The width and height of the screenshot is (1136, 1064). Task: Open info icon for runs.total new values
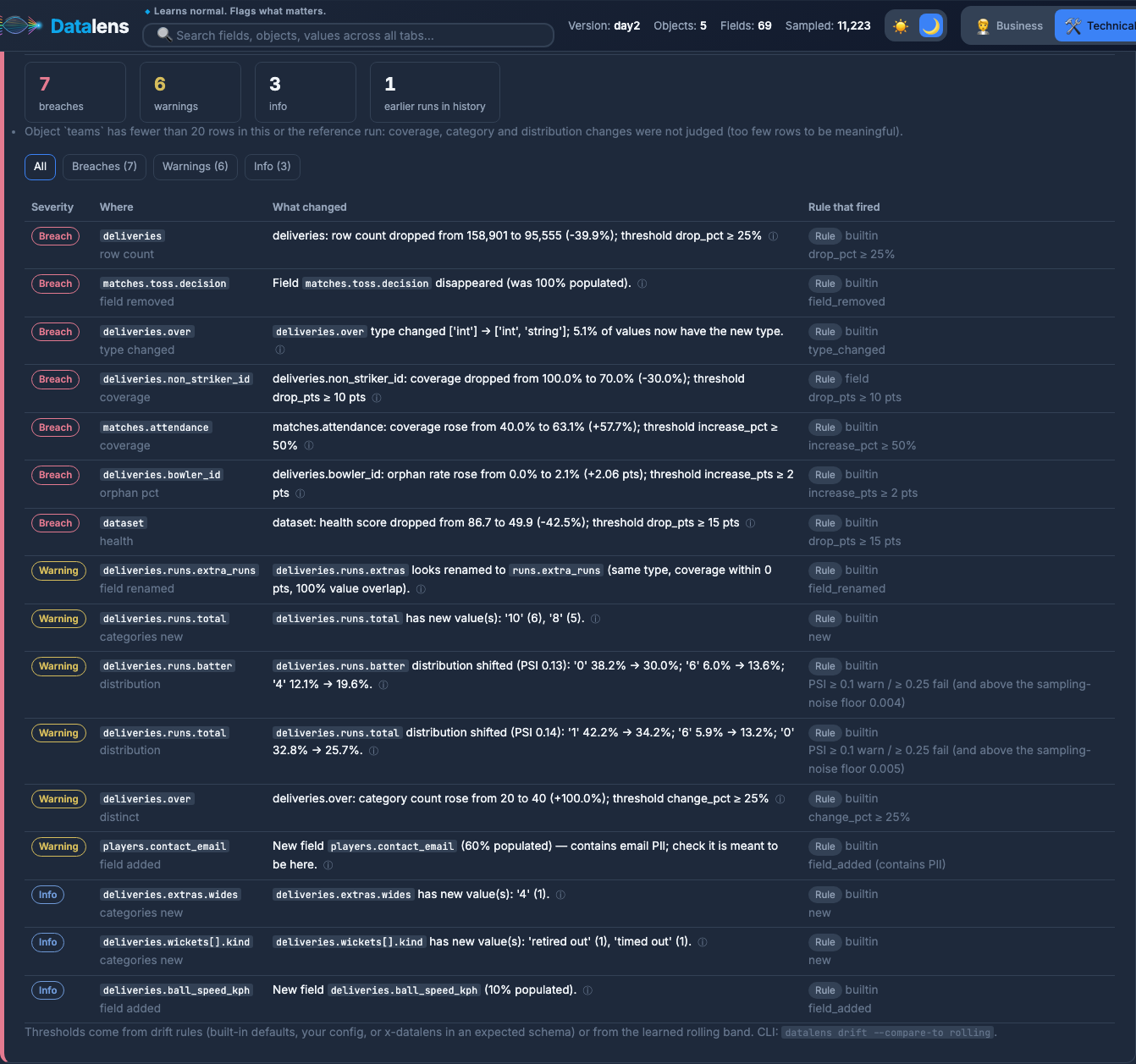point(596,619)
